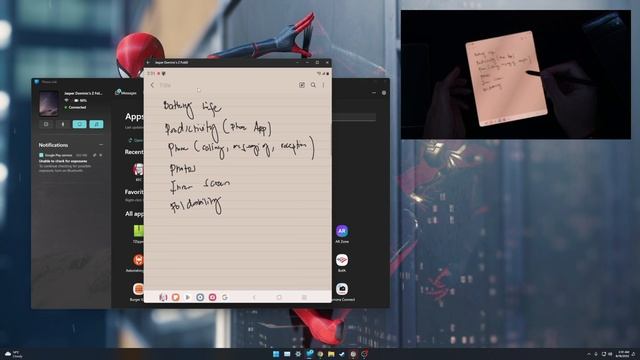Toggle the first quick control under the phone status
This screenshot has height=360, width=640.
coord(46,124)
